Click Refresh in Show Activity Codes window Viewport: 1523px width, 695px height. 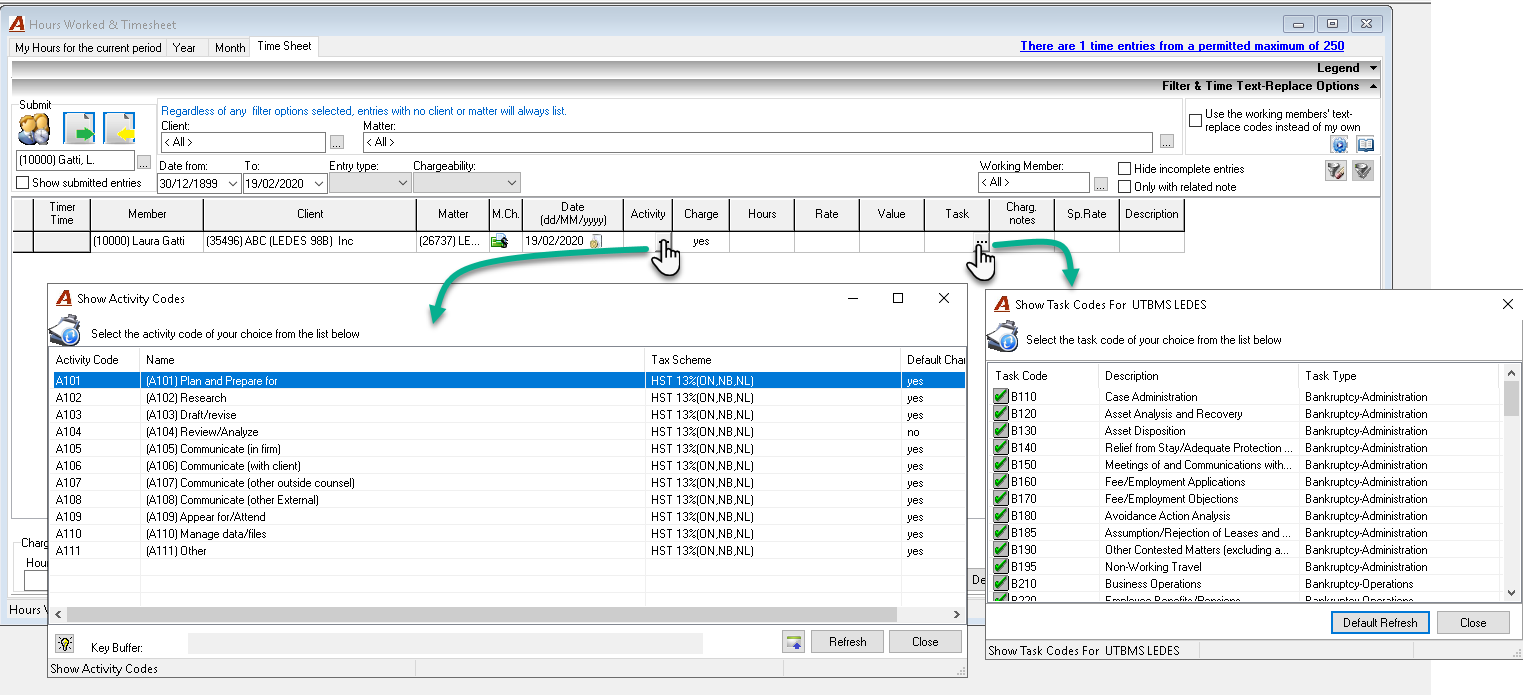click(847, 642)
